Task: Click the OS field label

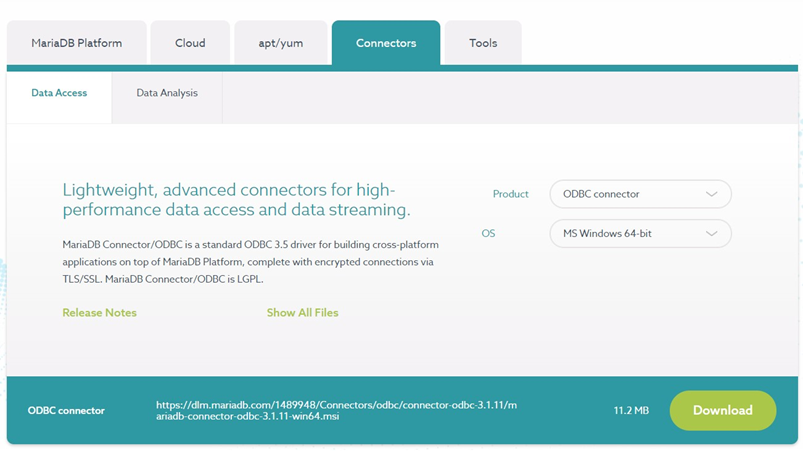Action: (x=488, y=234)
